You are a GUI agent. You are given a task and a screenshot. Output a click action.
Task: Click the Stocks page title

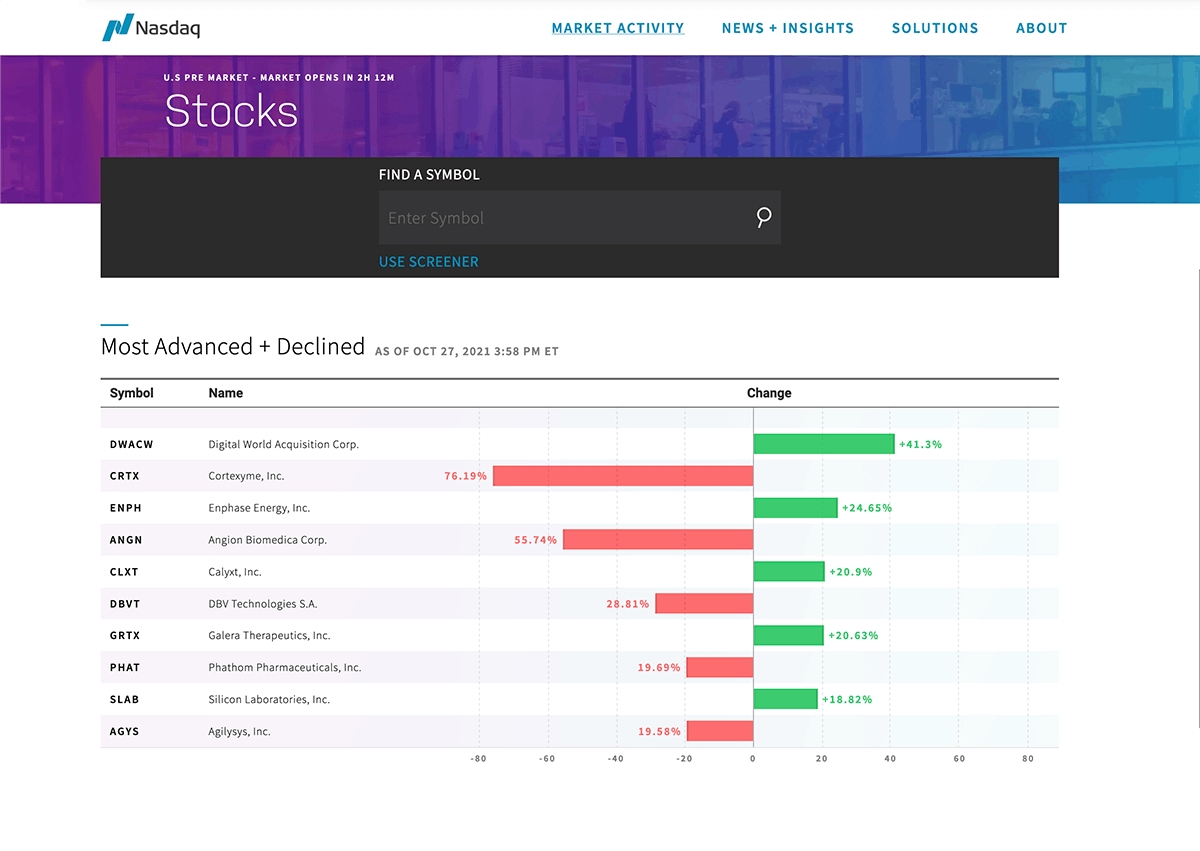(x=232, y=111)
